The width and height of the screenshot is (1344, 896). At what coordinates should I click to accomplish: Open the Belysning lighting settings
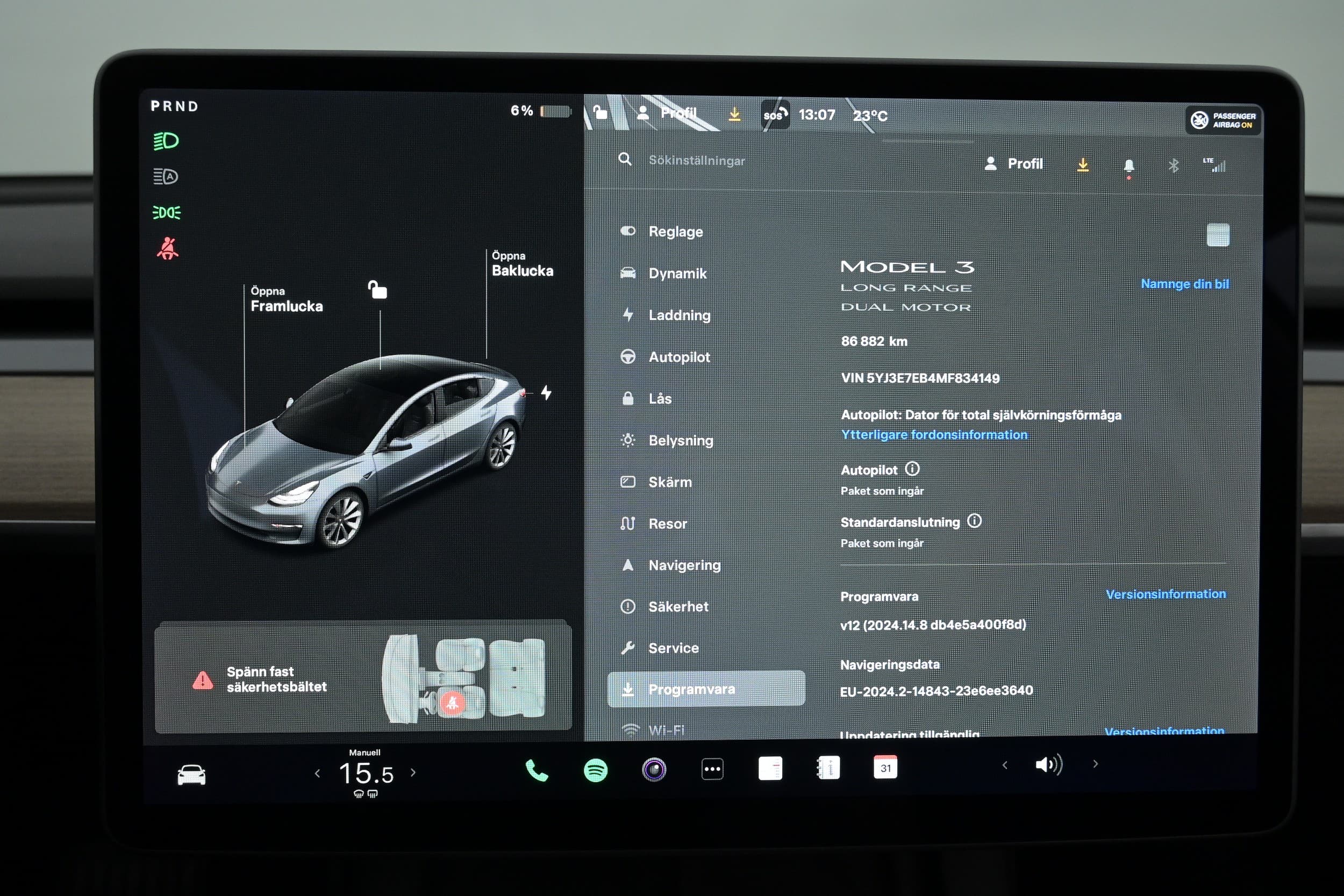(x=667, y=440)
